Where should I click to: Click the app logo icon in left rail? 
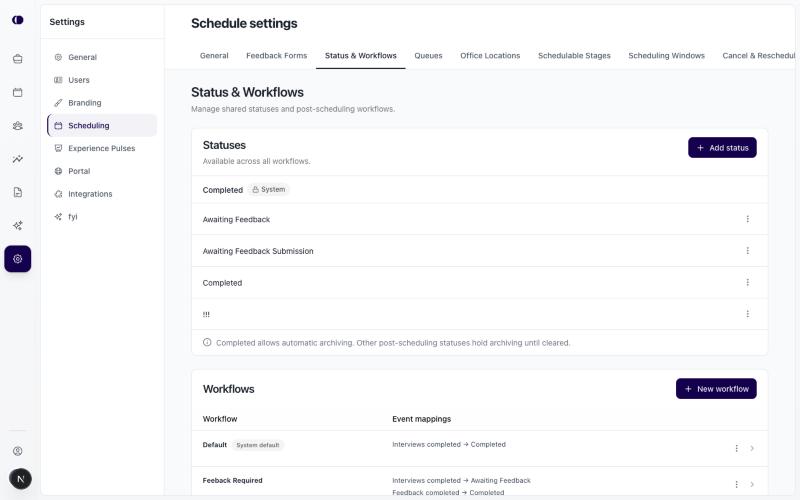click(17, 20)
